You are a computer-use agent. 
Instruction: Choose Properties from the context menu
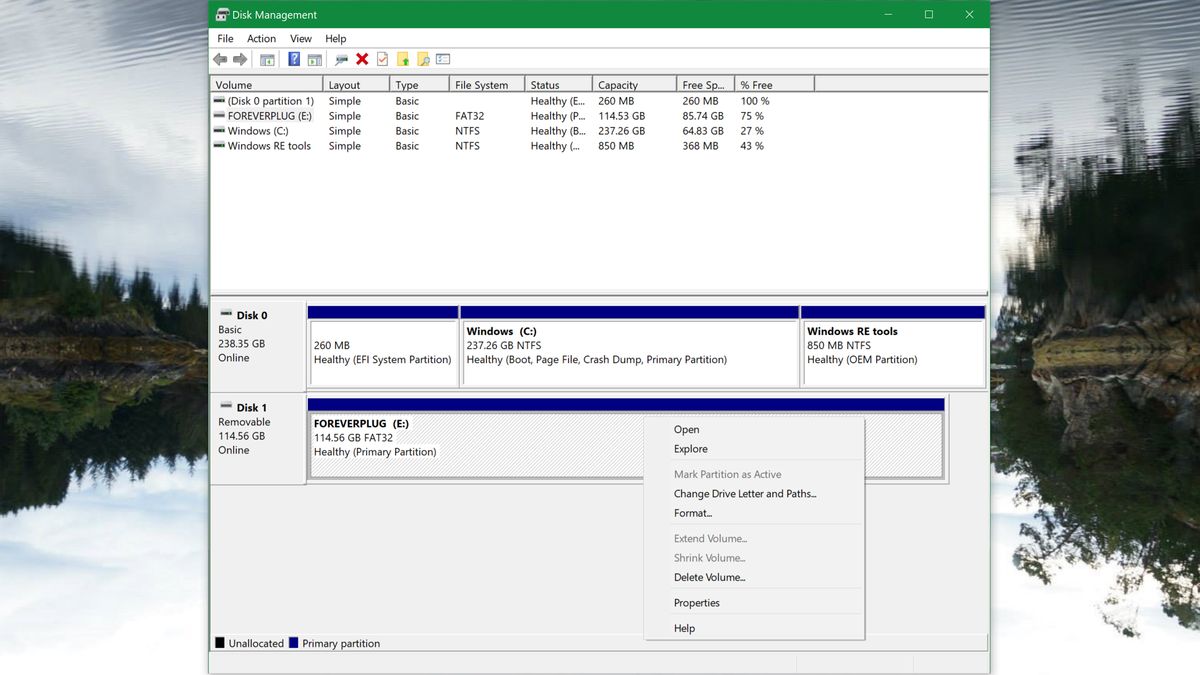(696, 603)
